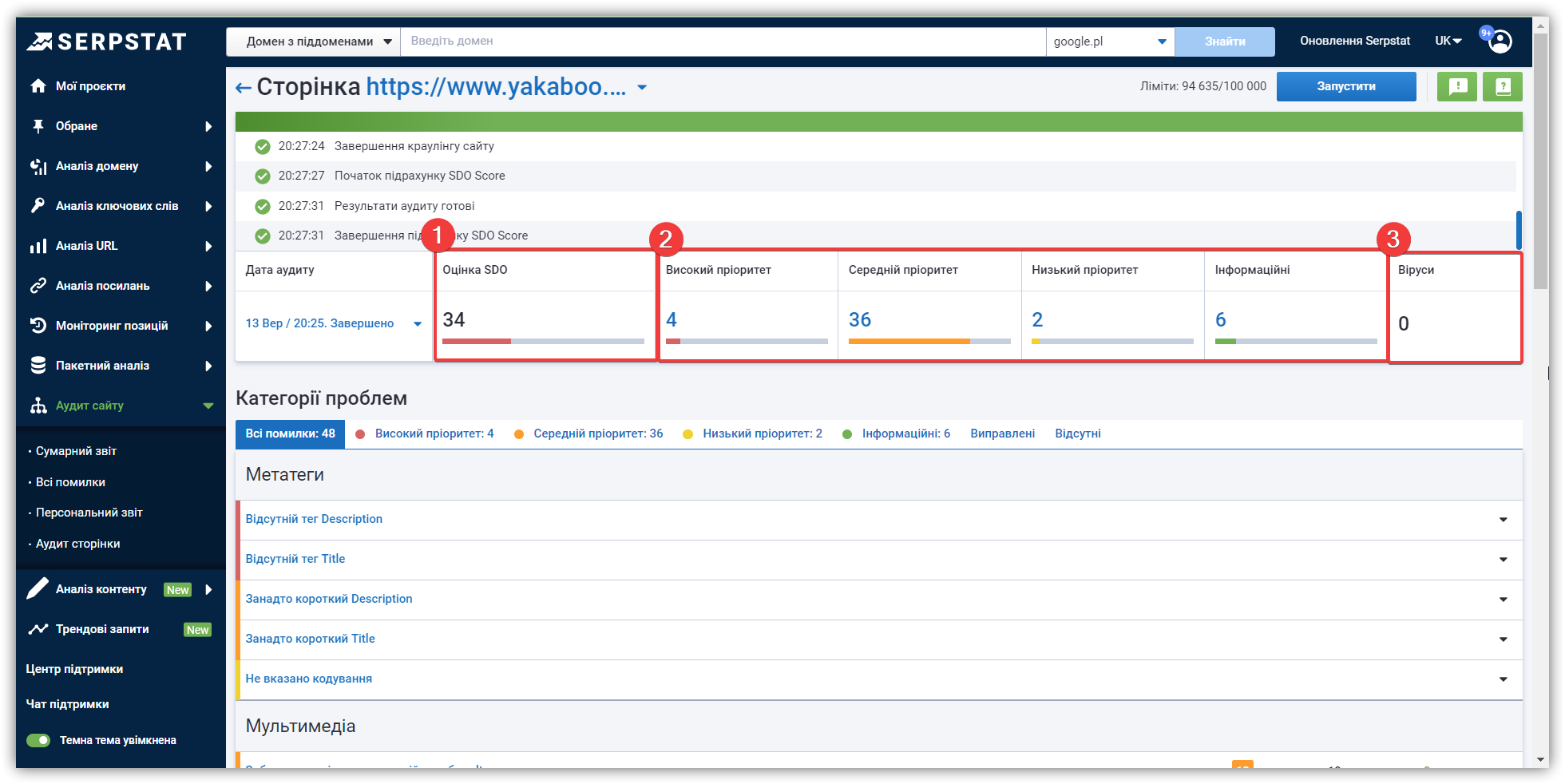Screen dimensions: 1565x784
Task: Switch to the Виправлені tab
Action: (1003, 434)
